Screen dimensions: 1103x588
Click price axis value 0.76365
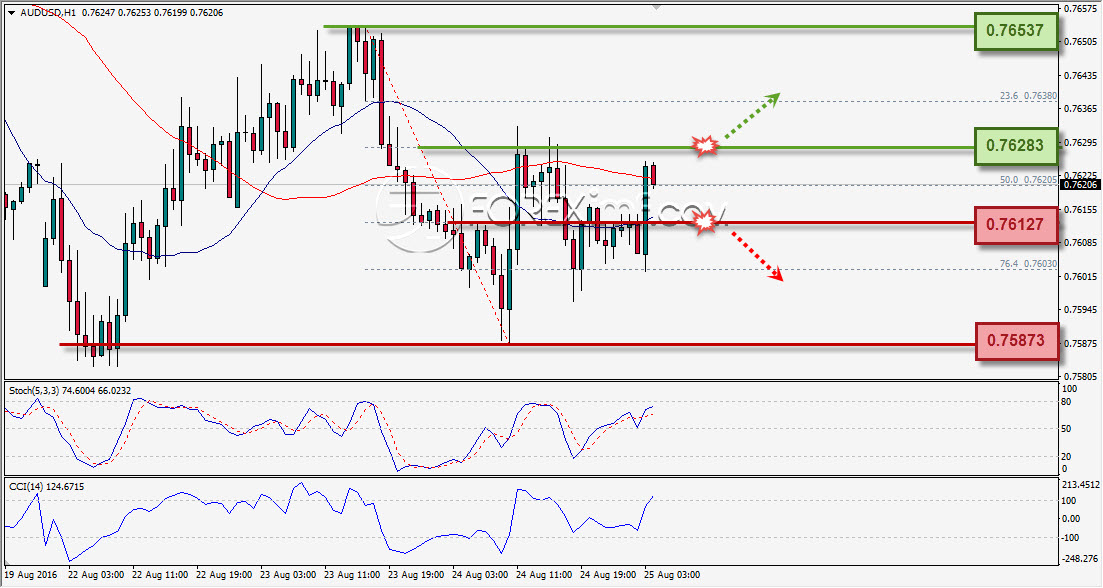click(1081, 109)
